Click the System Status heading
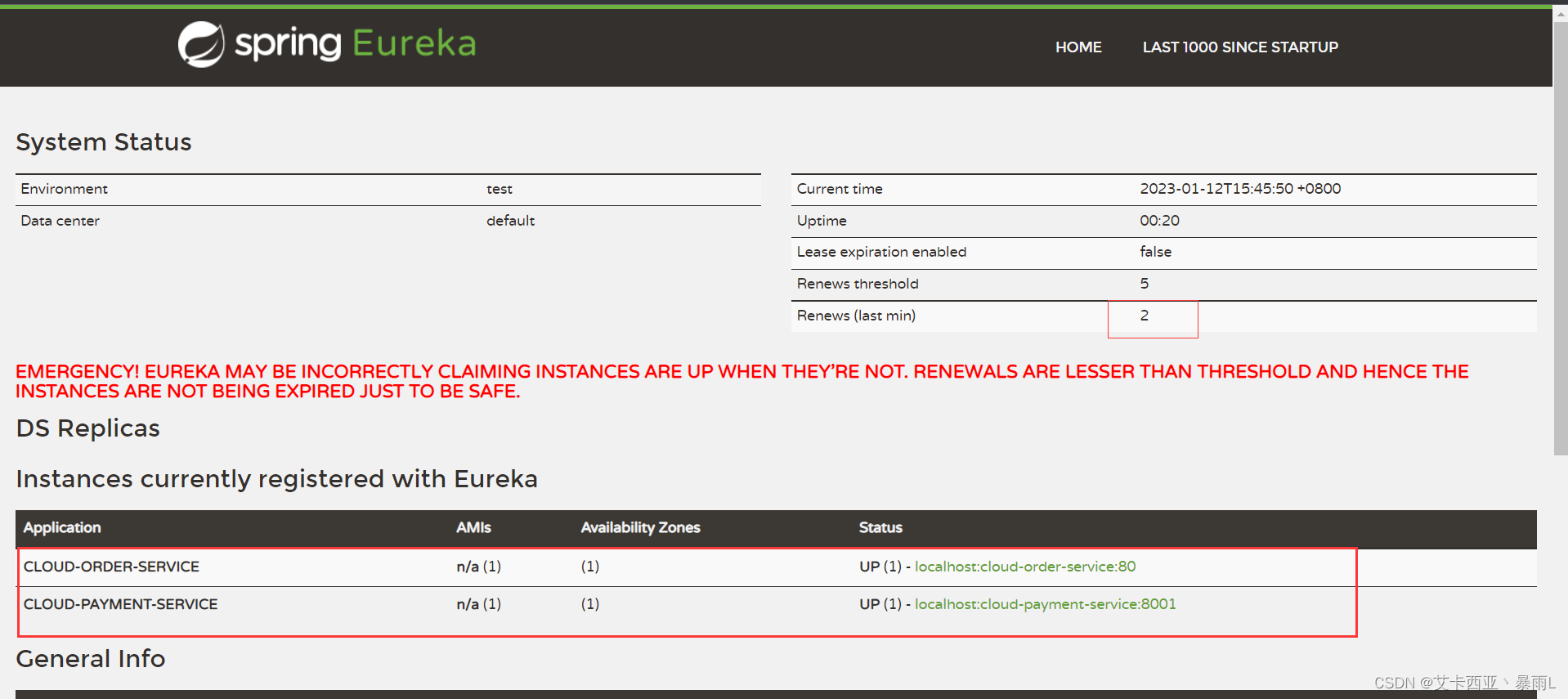This screenshot has height=699, width=1568. click(x=104, y=142)
